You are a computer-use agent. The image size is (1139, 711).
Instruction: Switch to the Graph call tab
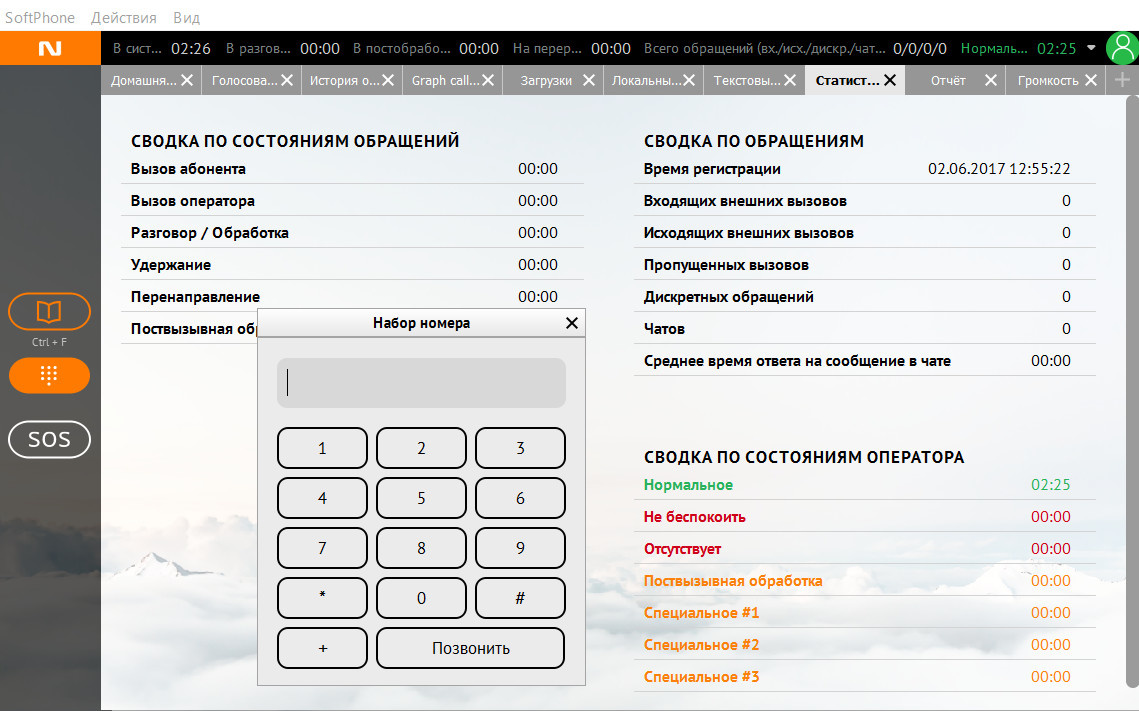[x=445, y=81]
